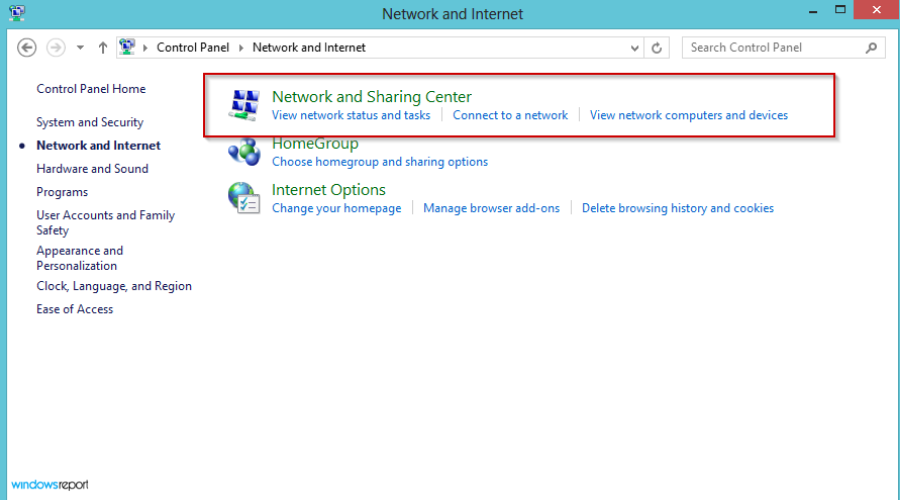
Task: Click Choose homegroup and sharing options
Action: [x=379, y=162]
